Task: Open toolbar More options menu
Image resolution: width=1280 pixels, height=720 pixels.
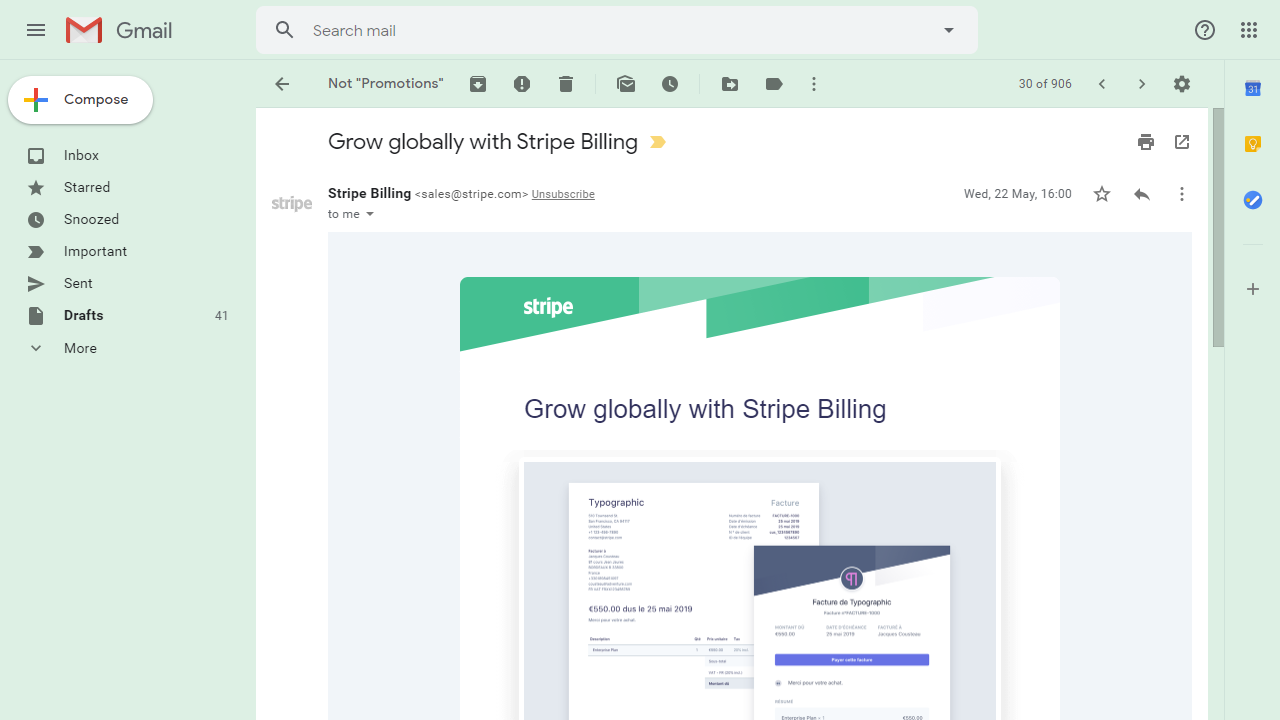Action: pos(814,84)
